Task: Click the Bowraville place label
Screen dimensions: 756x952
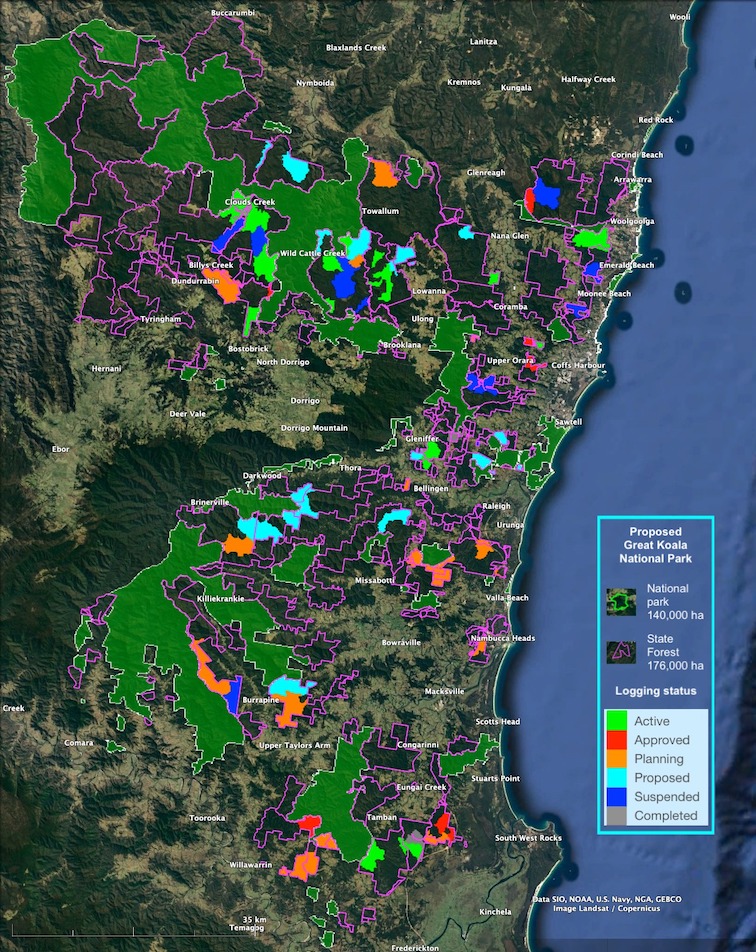Action: tap(401, 642)
